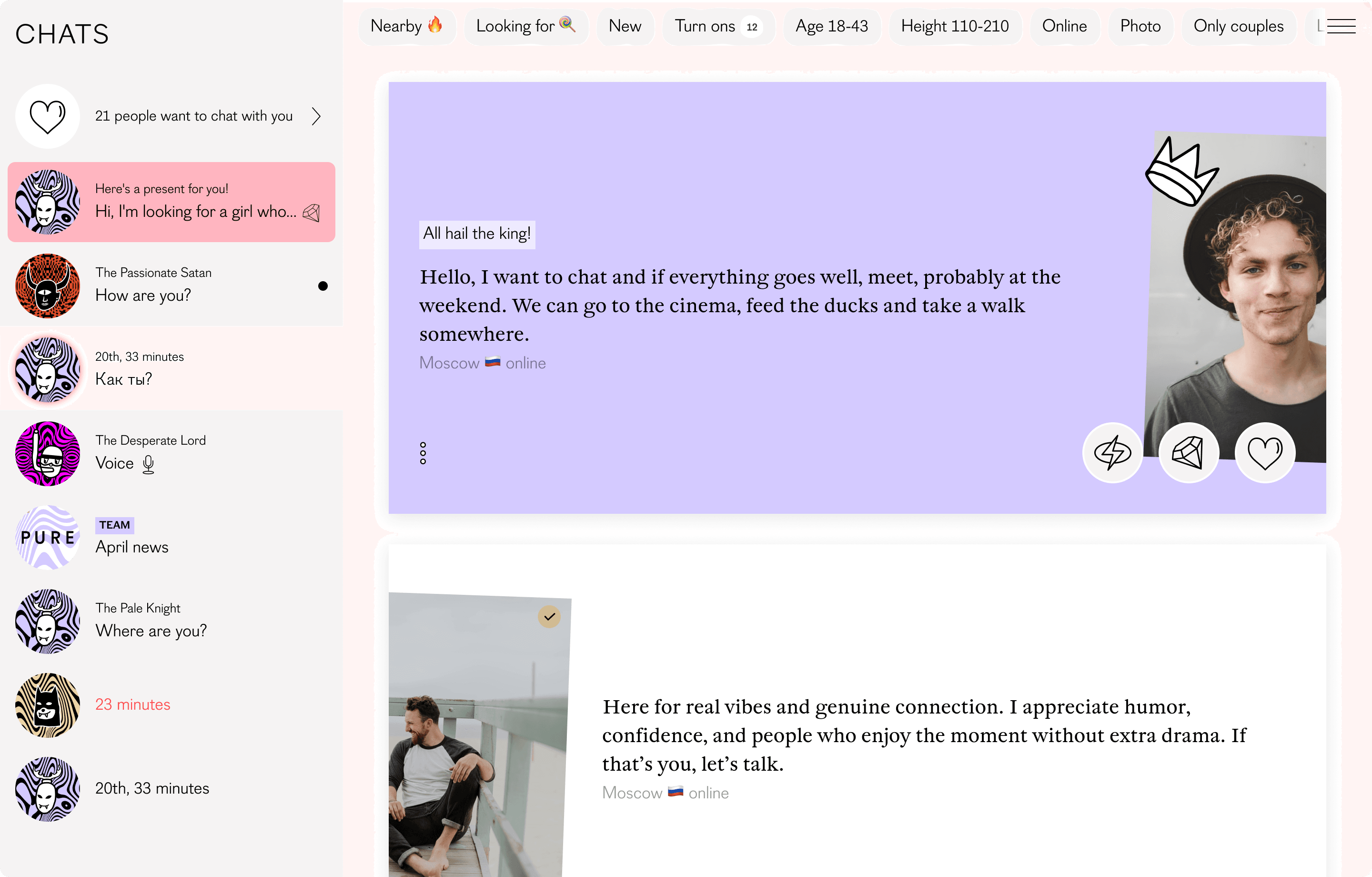This screenshot has width=1372, height=877.
Task: Click the man on pier profile photo
Action: click(x=479, y=735)
